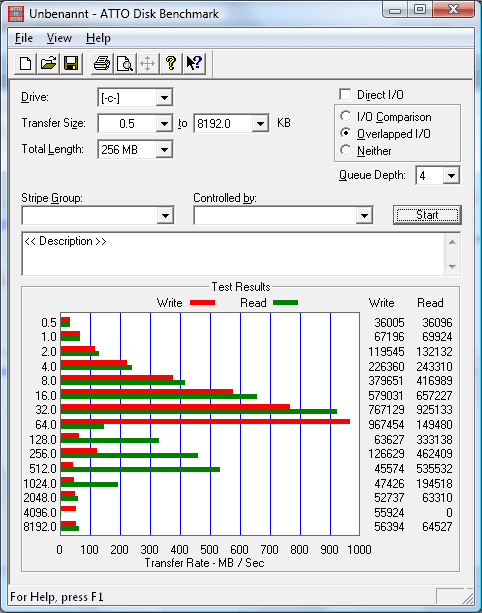Expand the Stripe Group dropdown
Screen dimensions: 482x613
point(165,215)
